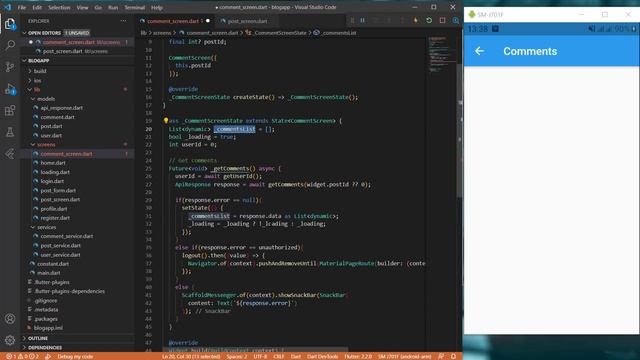Click the Explorer more actions ellipsis
This screenshot has height=360, width=640.
click(123, 21)
